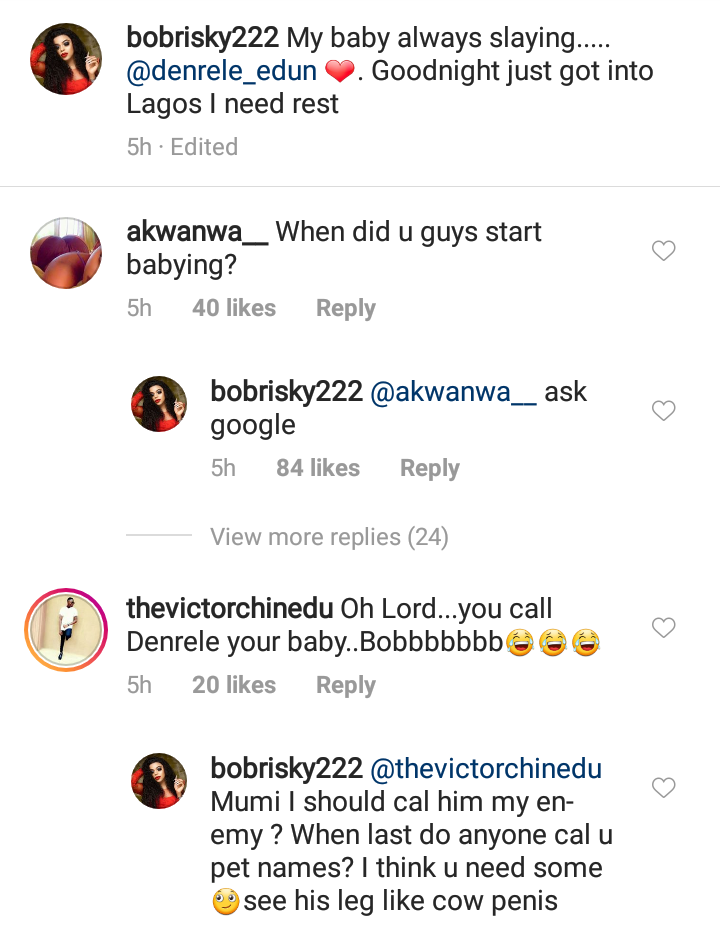This screenshot has height=931, width=720.
Task: Heart bobrisky222's reply to thevictorchinedu
Action: coord(664,788)
